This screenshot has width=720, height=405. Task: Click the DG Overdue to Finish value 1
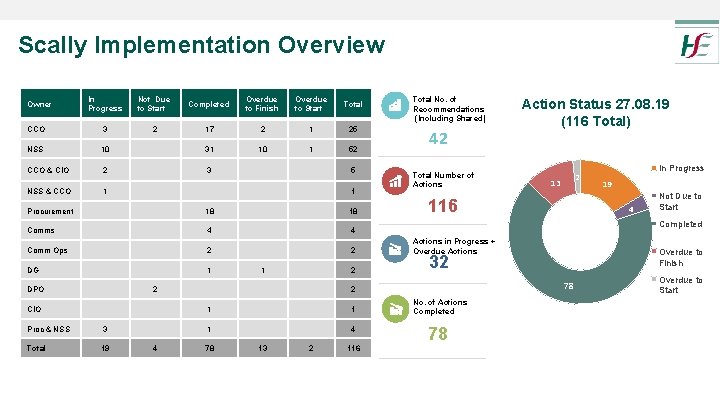[263, 270]
